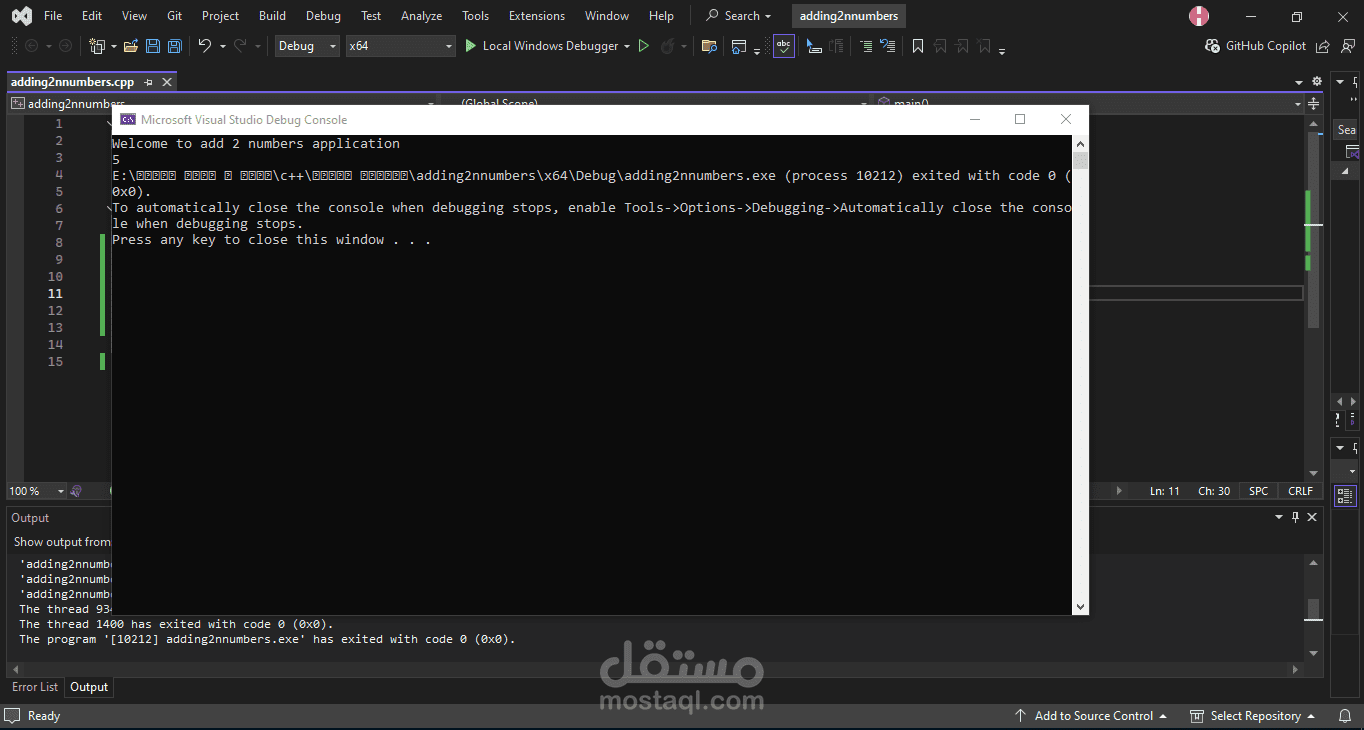1364x730 pixels.
Task: Close the adding2nnumbers.cpp tab
Action: pos(167,82)
